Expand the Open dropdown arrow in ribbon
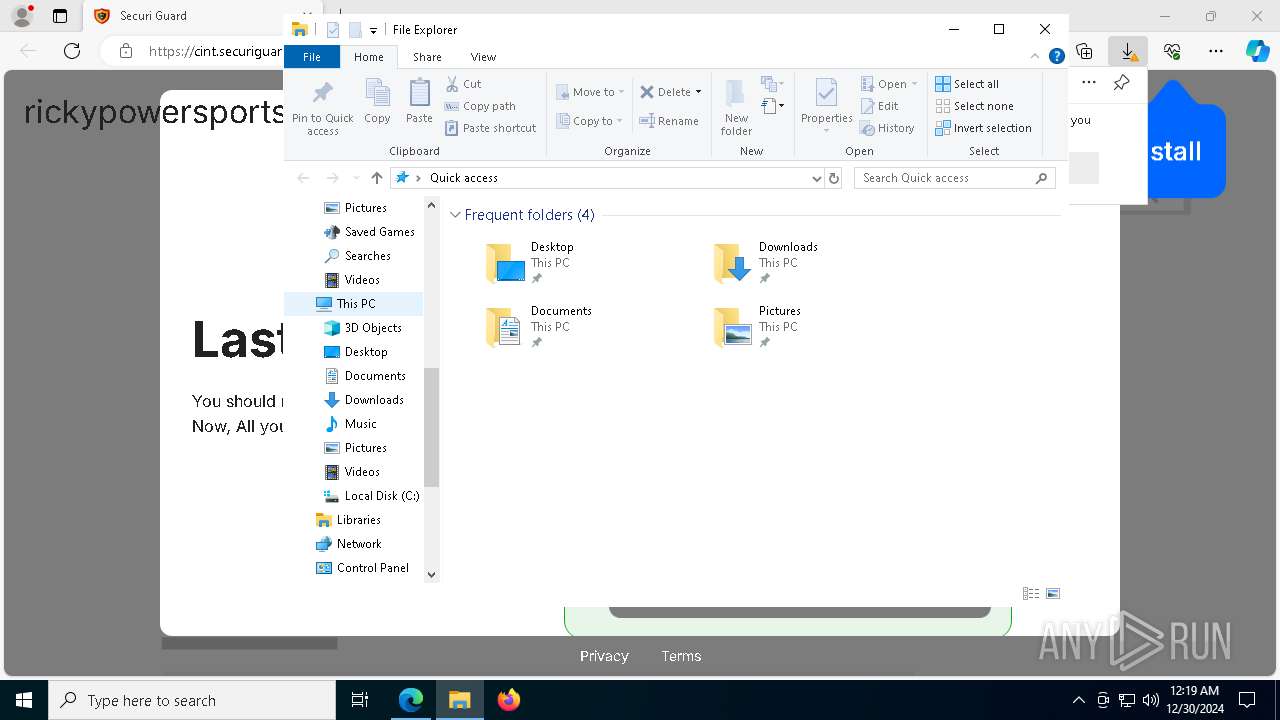Screen dimensions: 1280x720 pyautogui.click(x=914, y=84)
